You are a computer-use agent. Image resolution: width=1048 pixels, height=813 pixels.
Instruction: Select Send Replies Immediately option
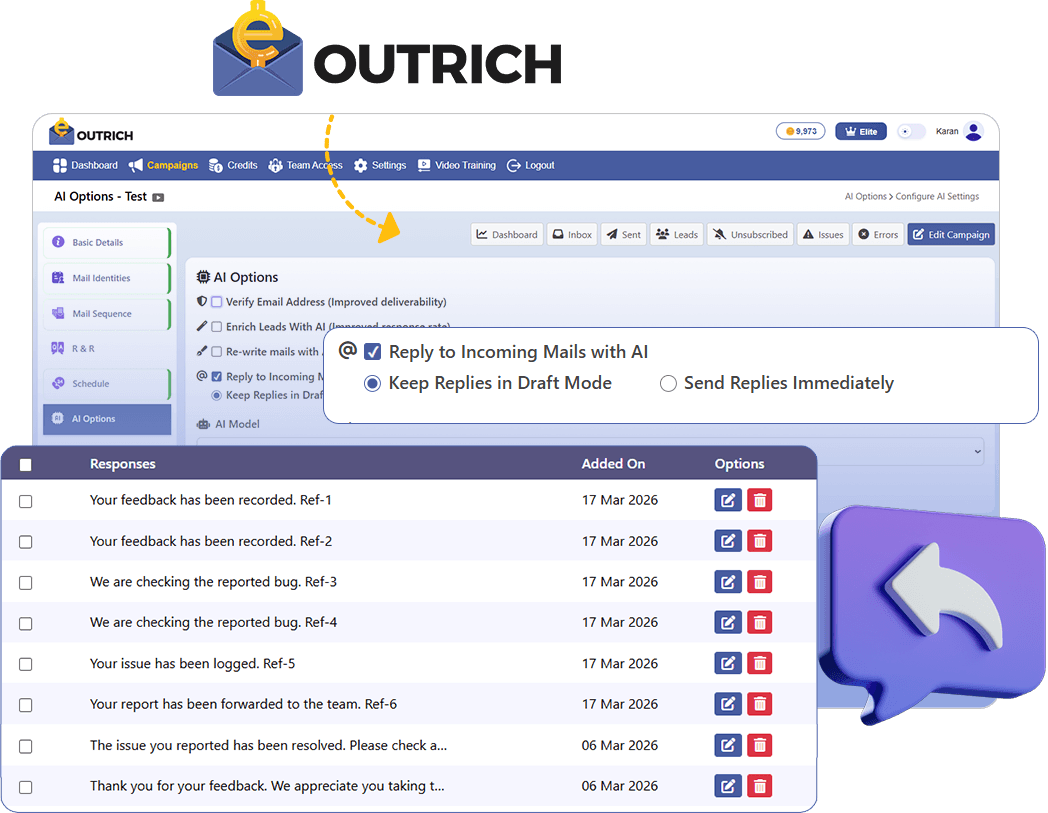[x=668, y=384]
